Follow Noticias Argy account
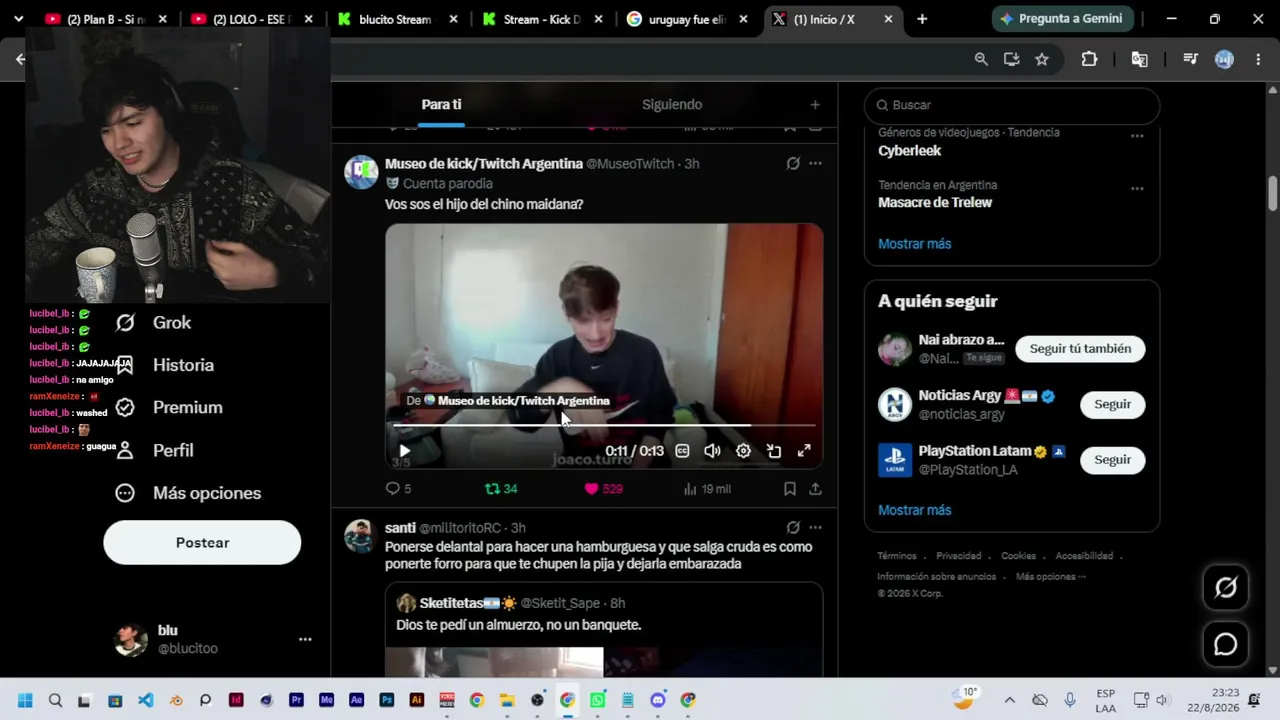The image size is (1280, 720). (1112, 404)
